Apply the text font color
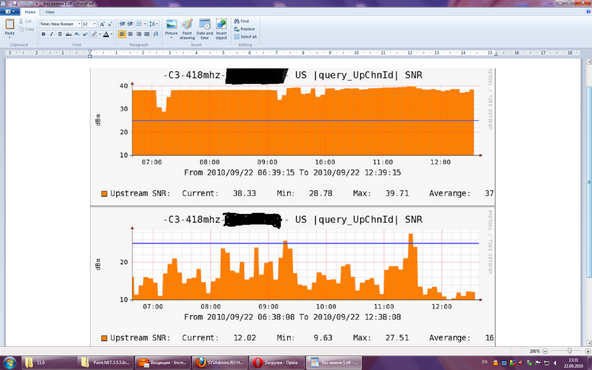This screenshot has height=370, width=592. tap(106, 34)
